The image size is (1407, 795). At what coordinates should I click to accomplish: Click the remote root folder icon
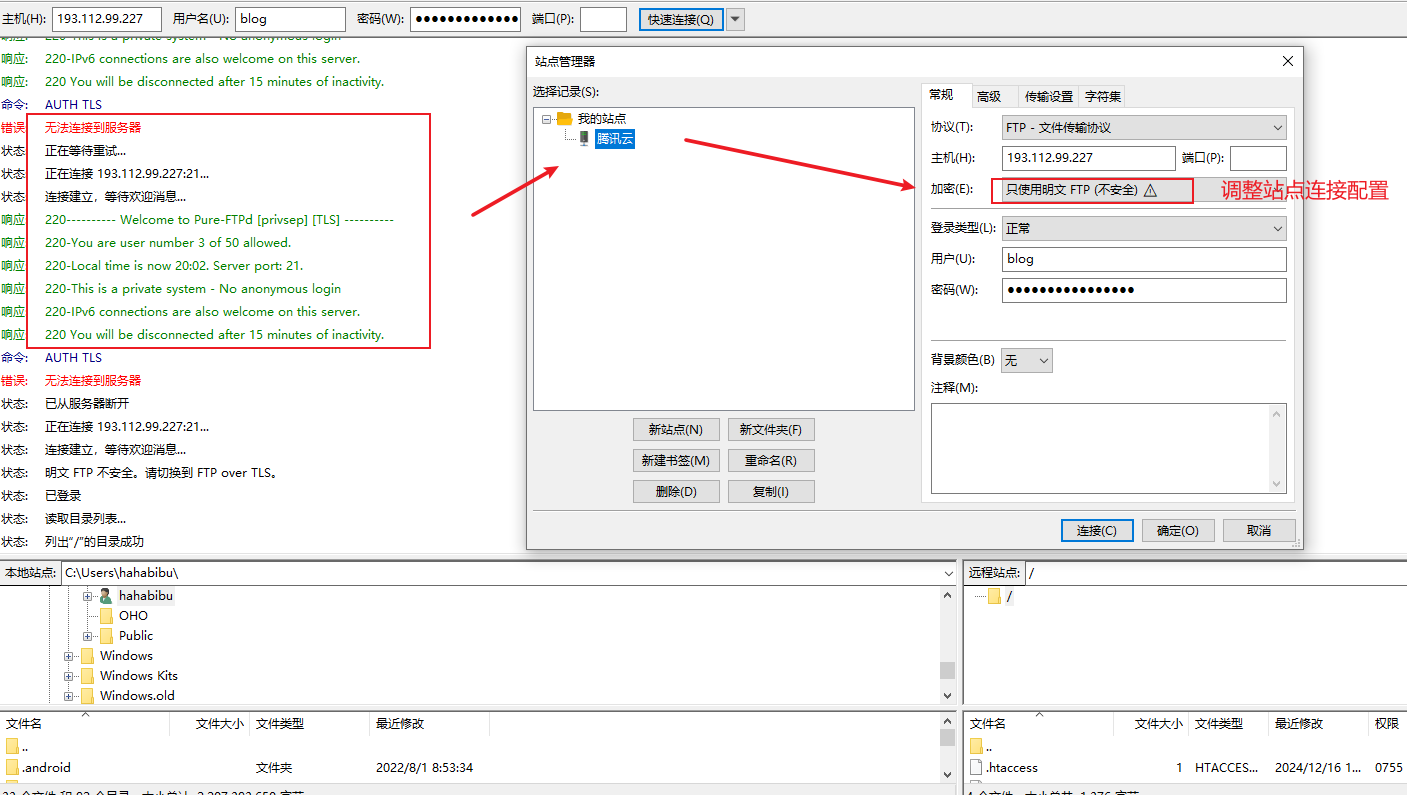coord(994,597)
